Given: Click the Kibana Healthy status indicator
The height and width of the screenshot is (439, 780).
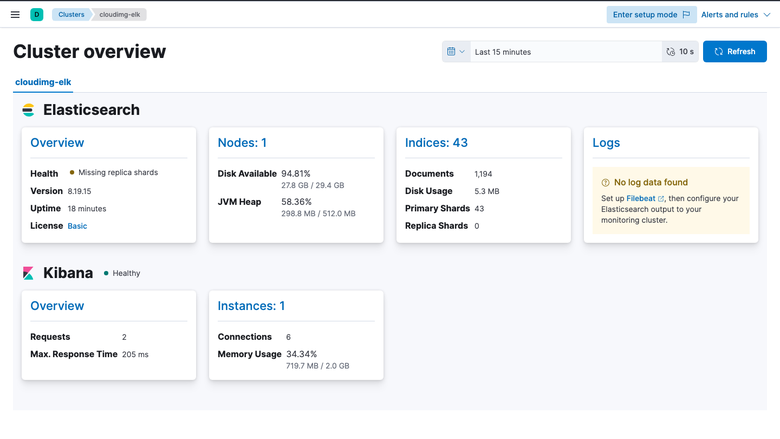Looking at the screenshot, I should click(122, 273).
